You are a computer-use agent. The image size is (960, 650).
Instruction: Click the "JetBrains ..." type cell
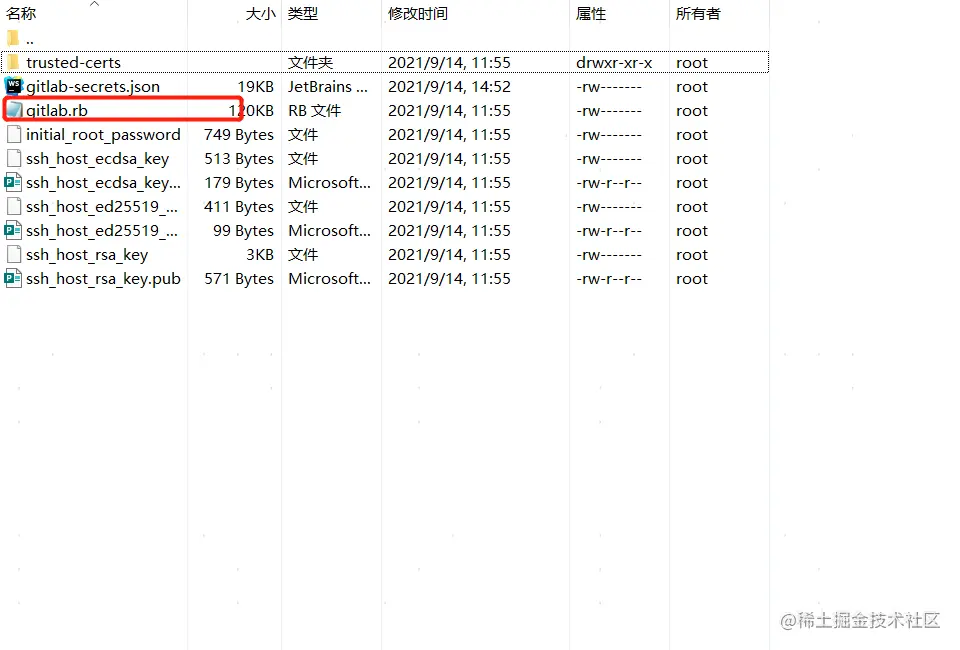click(x=328, y=87)
